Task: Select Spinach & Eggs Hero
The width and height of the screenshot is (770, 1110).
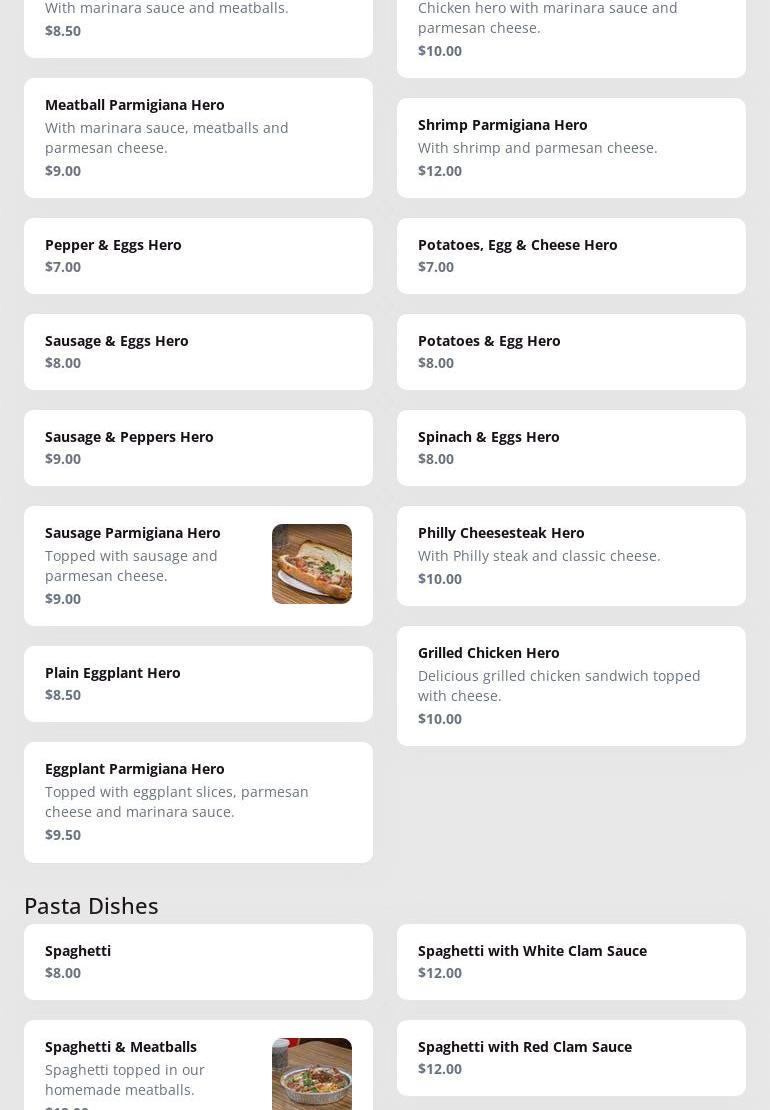Action: pyautogui.click(x=571, y=448)
